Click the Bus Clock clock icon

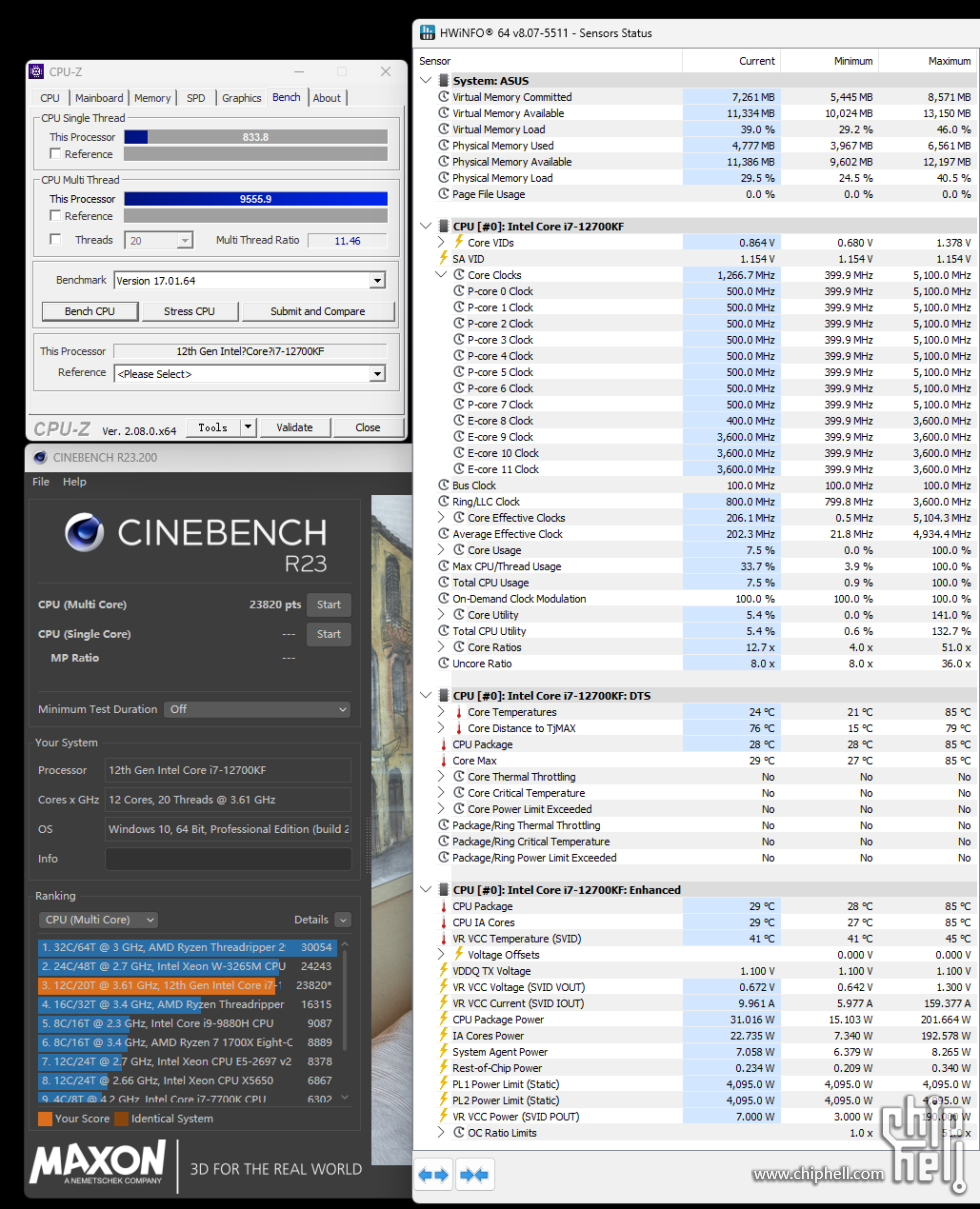pos(444,485)
